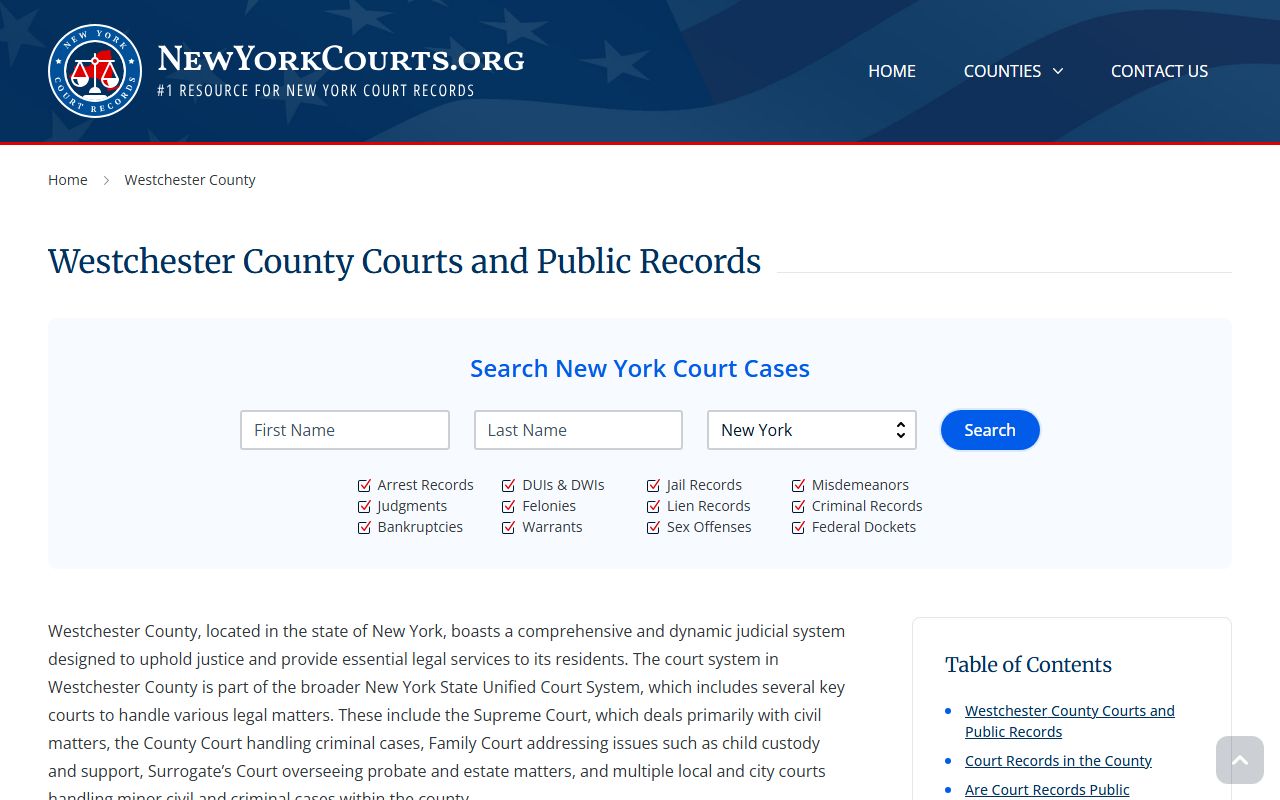Viewport: 1280px width, 800px height.
Task: Open the New York state dropdown
Action: [812, 430]
